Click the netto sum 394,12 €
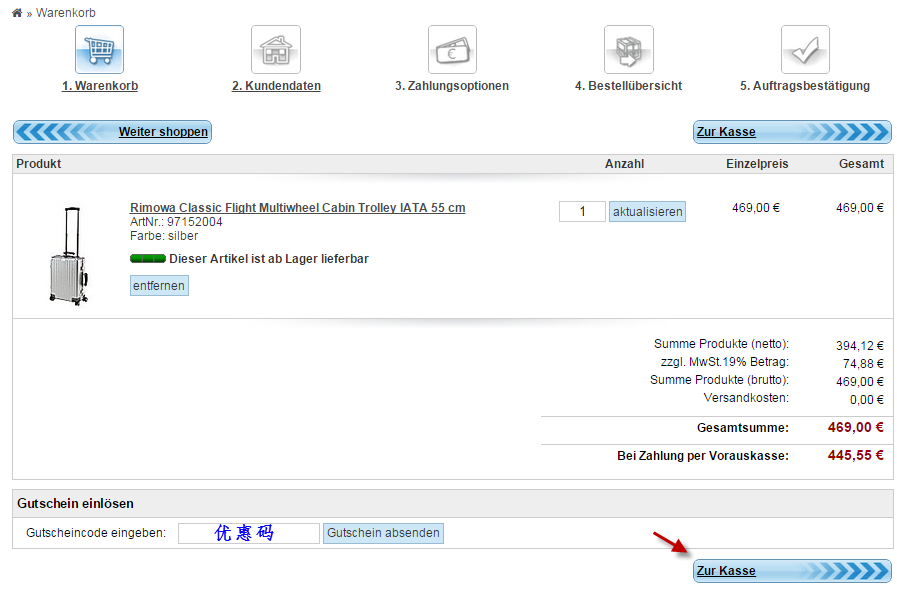 coord(860,346)
